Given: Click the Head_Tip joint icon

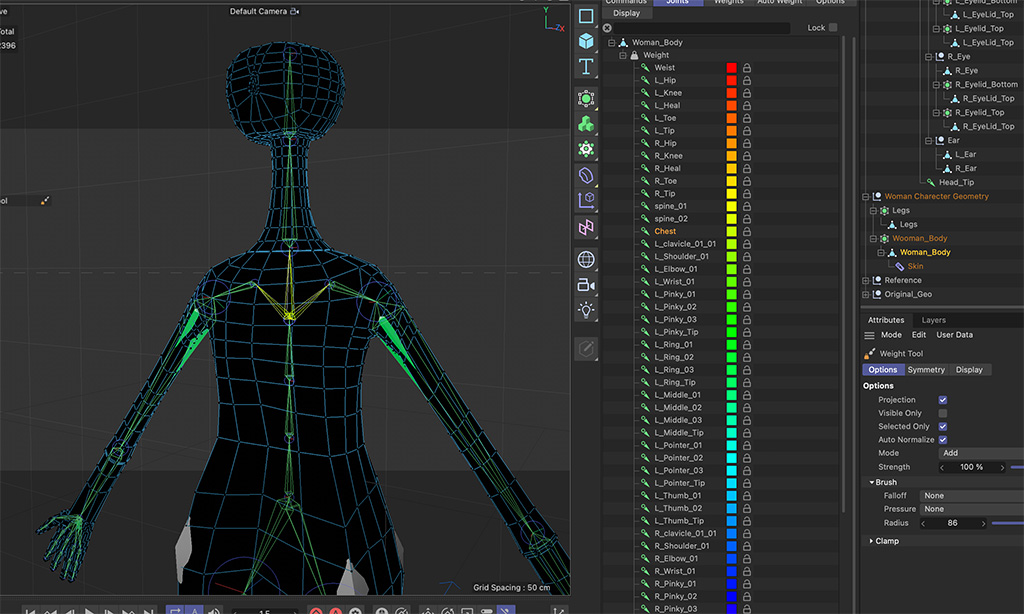Looking at the screenshot, I should point(931,182).
